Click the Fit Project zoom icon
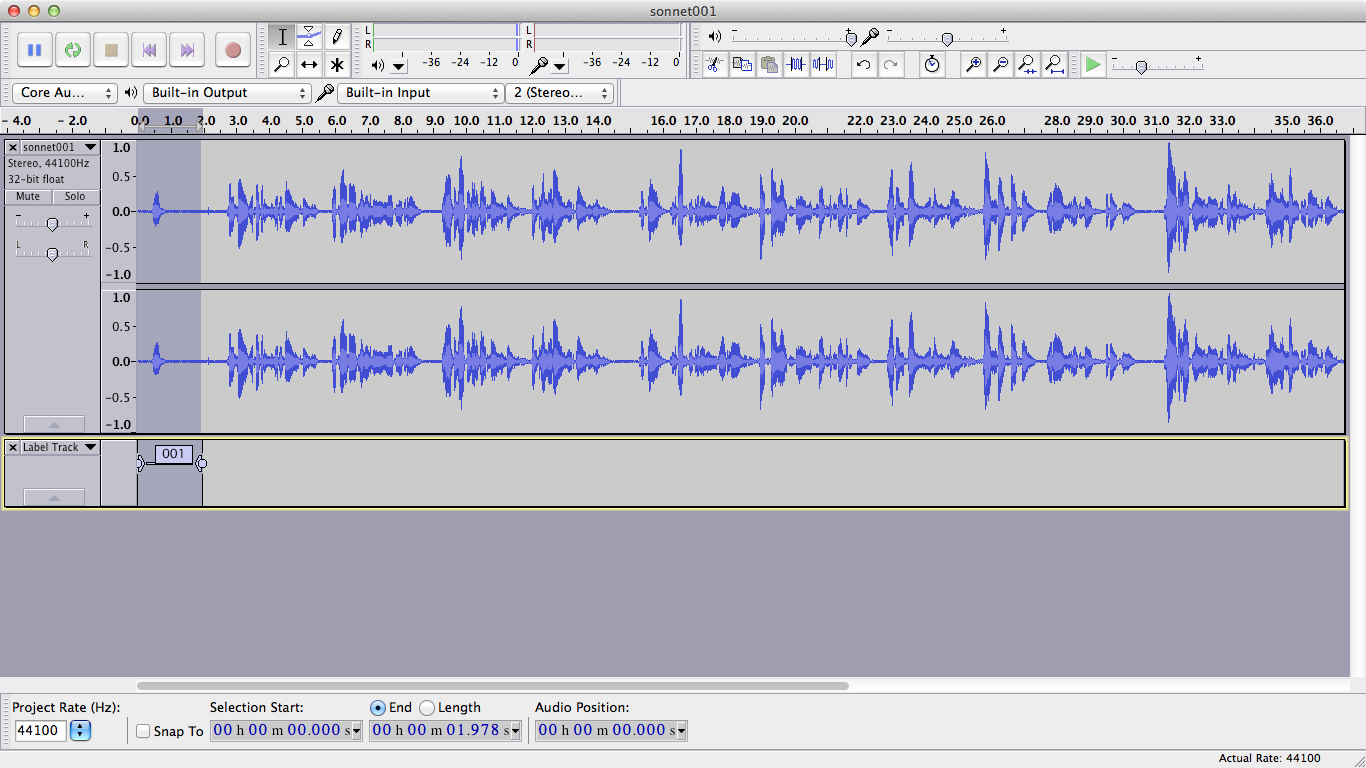The image size is (1366, 768). click(x=1054, y=64)
